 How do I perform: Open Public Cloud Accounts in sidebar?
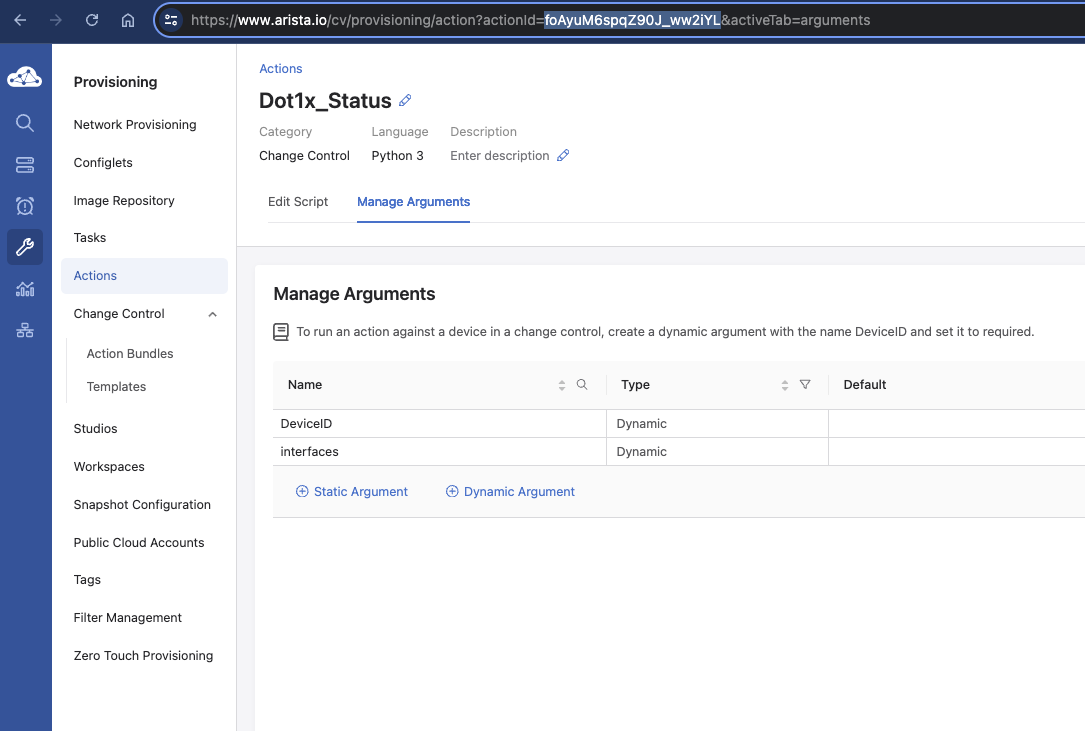point(139,543)
